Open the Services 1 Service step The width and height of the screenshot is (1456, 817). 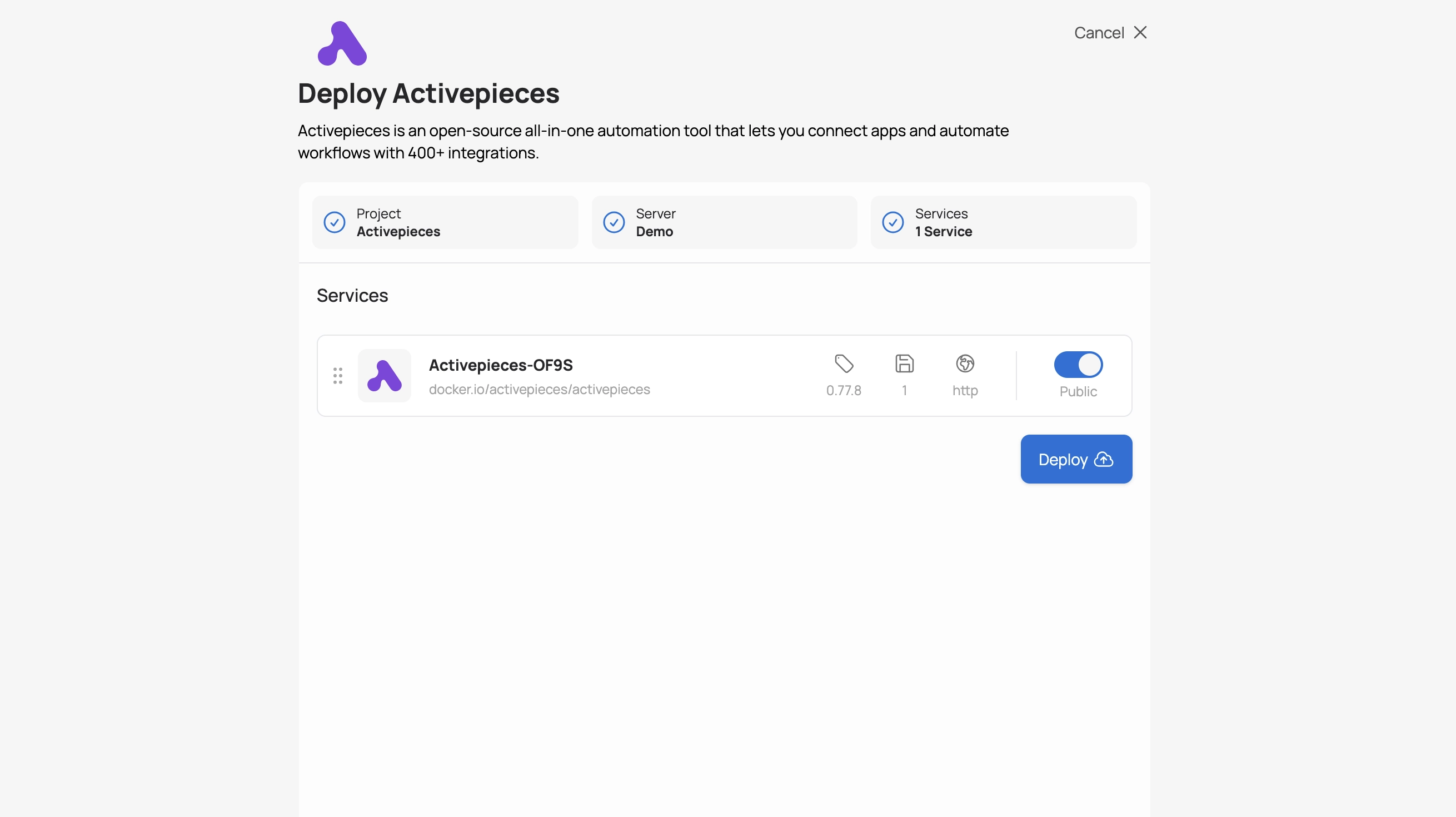pyautogui.click(x=1003, y=222)
